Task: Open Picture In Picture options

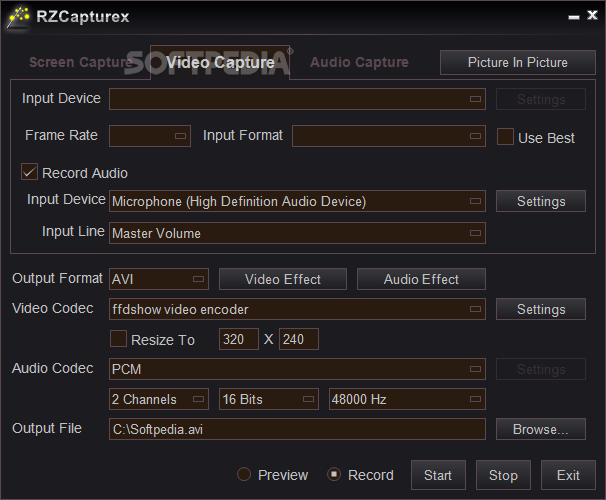Action: point(517,62)
